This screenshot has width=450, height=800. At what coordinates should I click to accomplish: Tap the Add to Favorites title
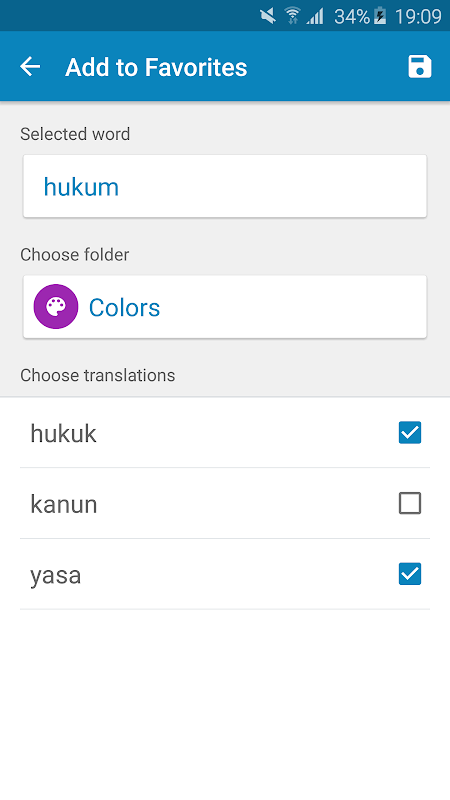[156, 67]
